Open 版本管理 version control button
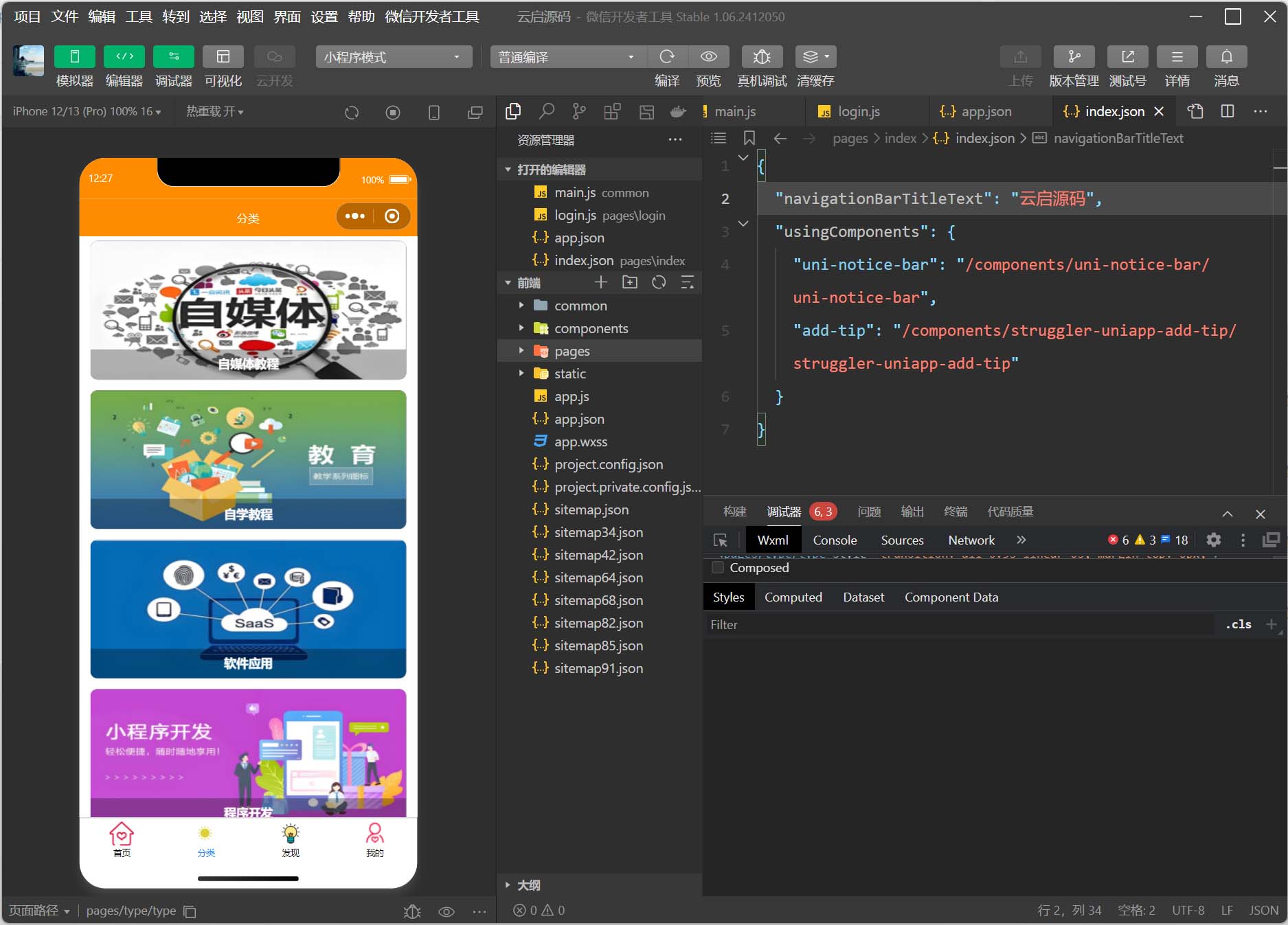This screenshot has height=925, width=1288. tap(1074, 57)
